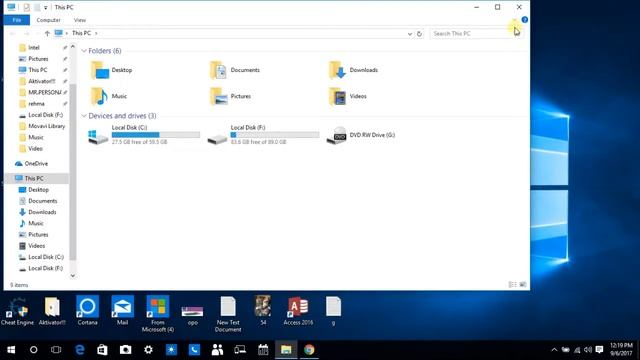Collapse the Folders (6) group

point(84,51)
